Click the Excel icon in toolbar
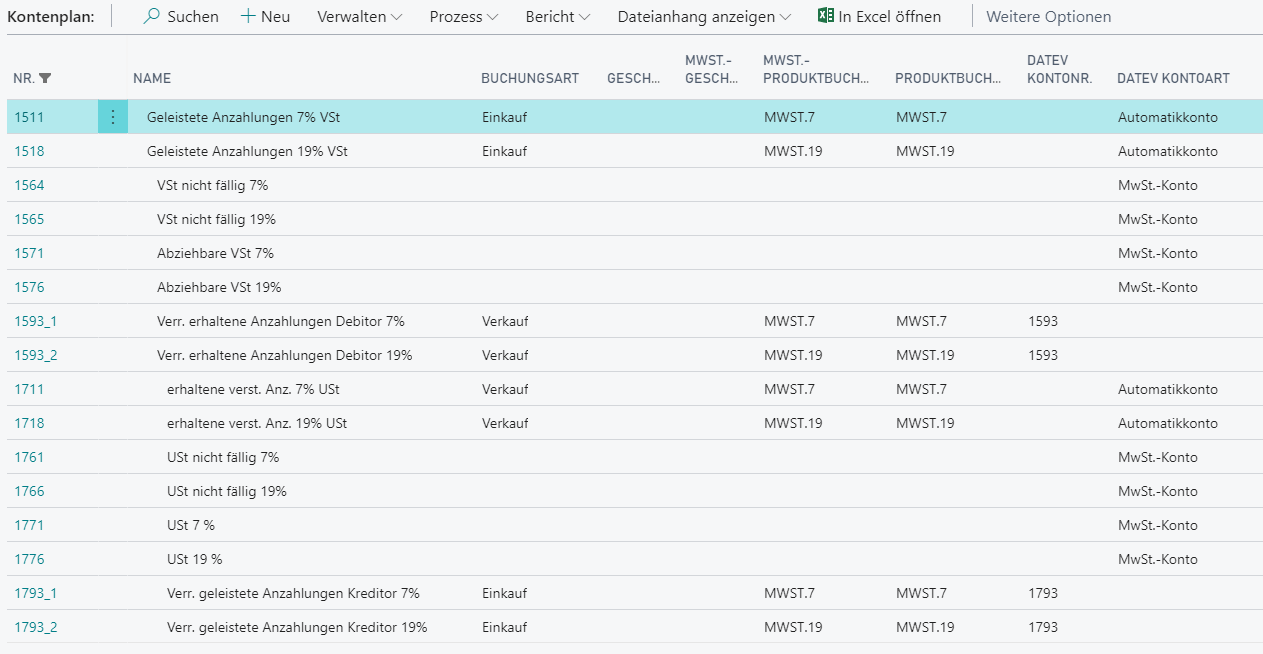This screenshot has width=1263, height=654. tap(825, 16)
